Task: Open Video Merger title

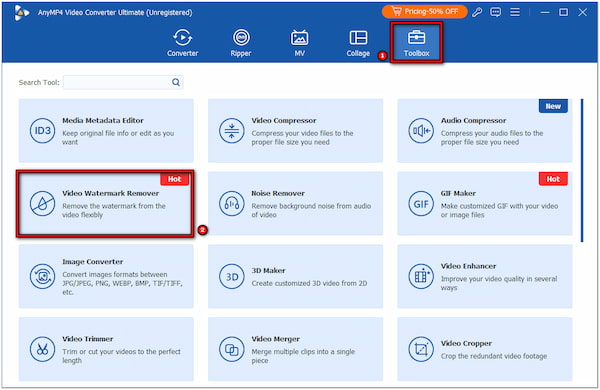Action: pos(276,339)
